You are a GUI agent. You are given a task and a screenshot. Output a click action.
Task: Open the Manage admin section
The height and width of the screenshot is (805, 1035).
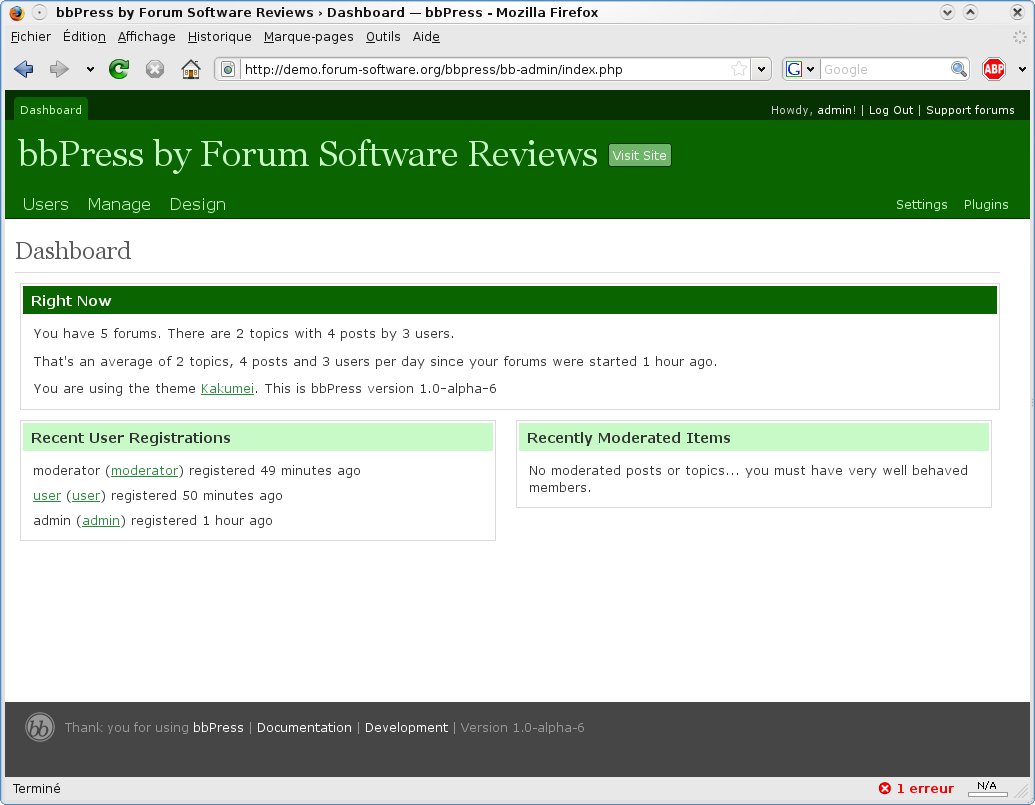click(119, 205)
